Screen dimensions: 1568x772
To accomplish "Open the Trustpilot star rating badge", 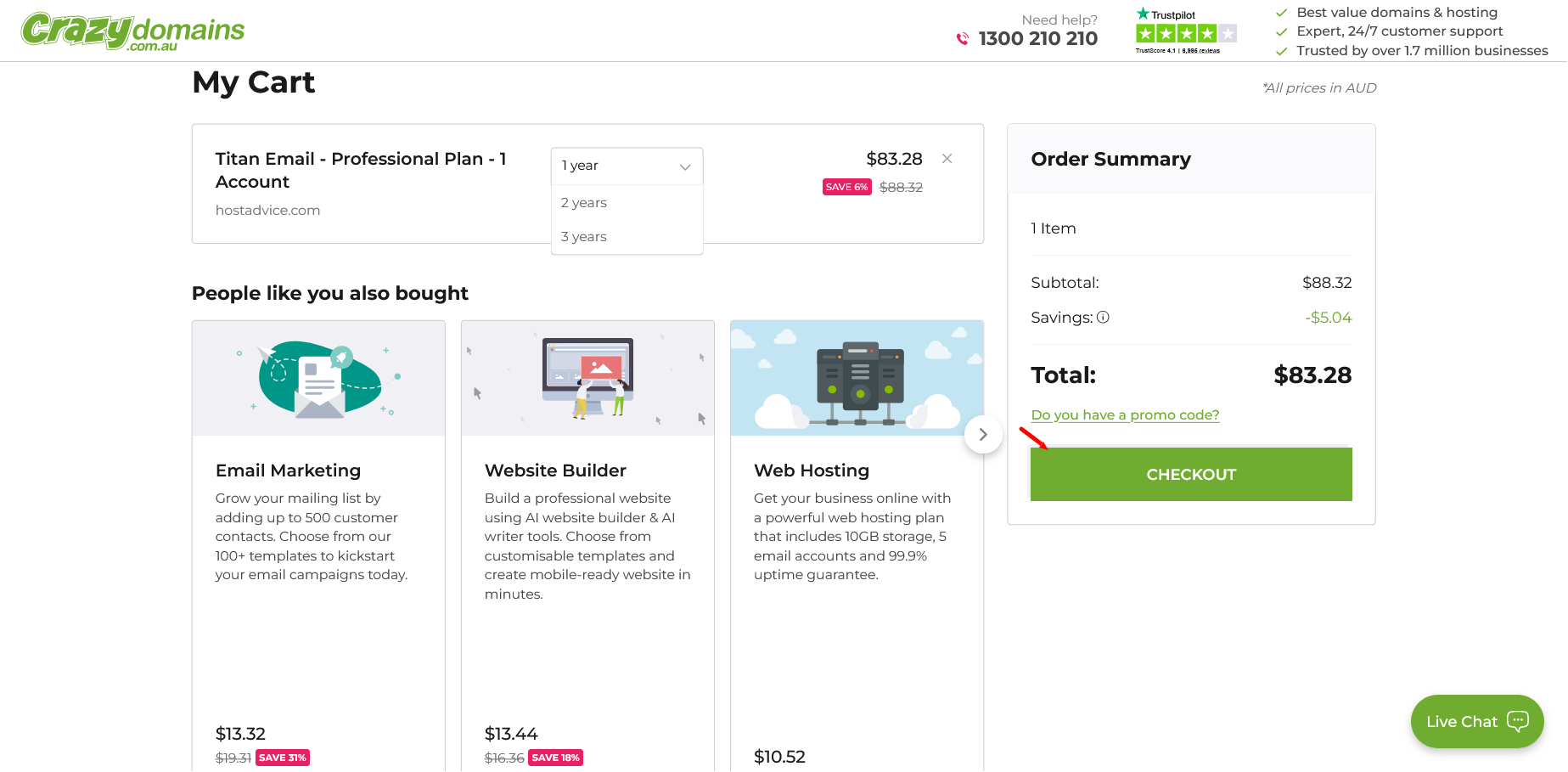I will pos(1186,31).
